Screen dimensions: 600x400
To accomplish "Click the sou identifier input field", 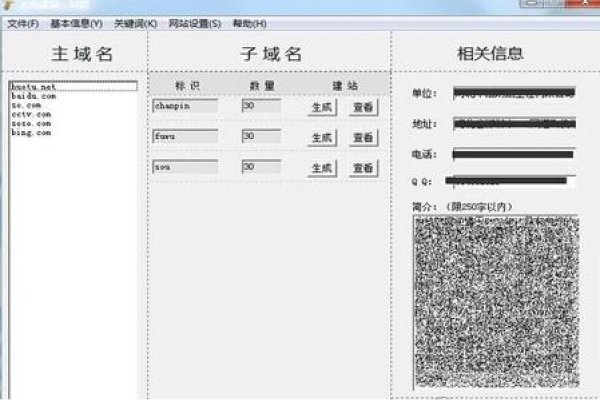I will click(x=185, y=167).
